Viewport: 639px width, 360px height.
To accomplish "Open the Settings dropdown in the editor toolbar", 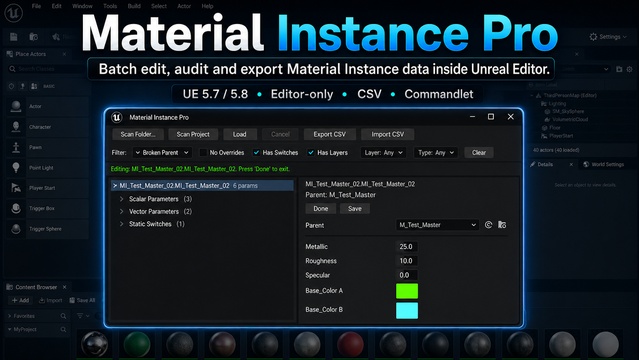I will 608,37.
